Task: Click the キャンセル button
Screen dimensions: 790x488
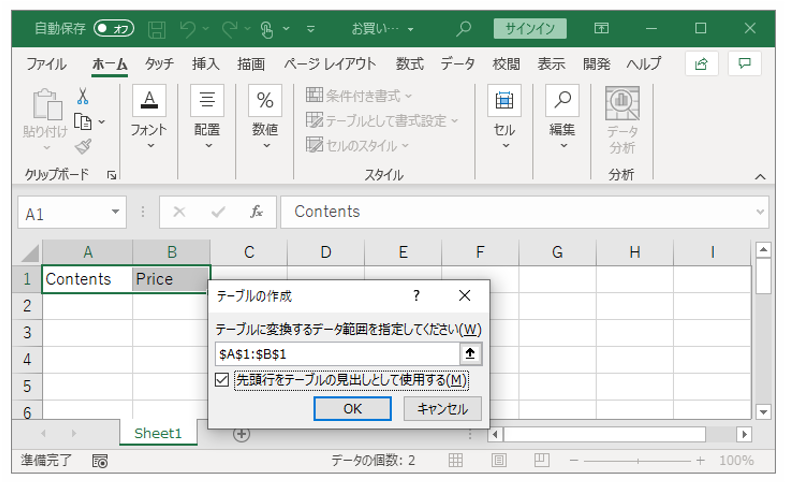Action: coord(442,408)
